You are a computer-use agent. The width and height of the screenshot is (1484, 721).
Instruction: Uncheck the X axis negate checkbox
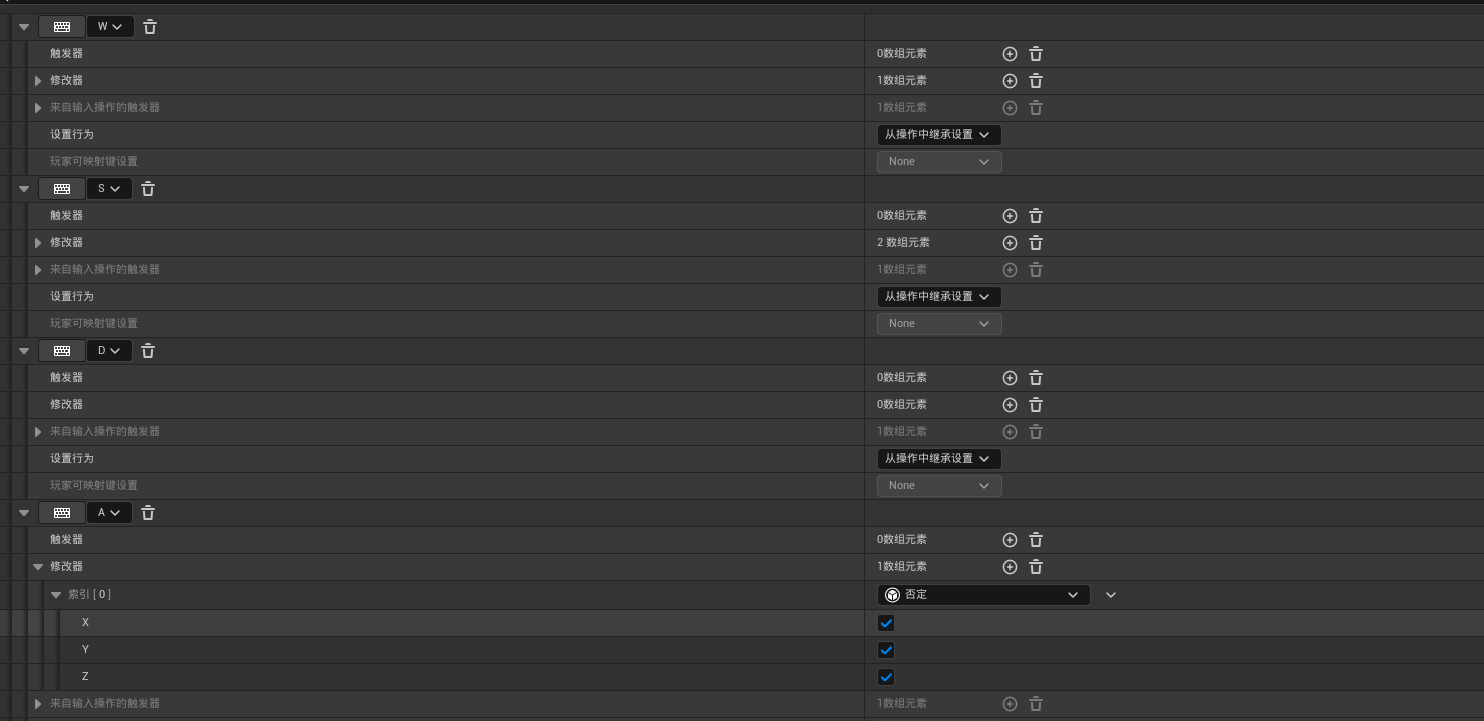(x=885, y=623)
